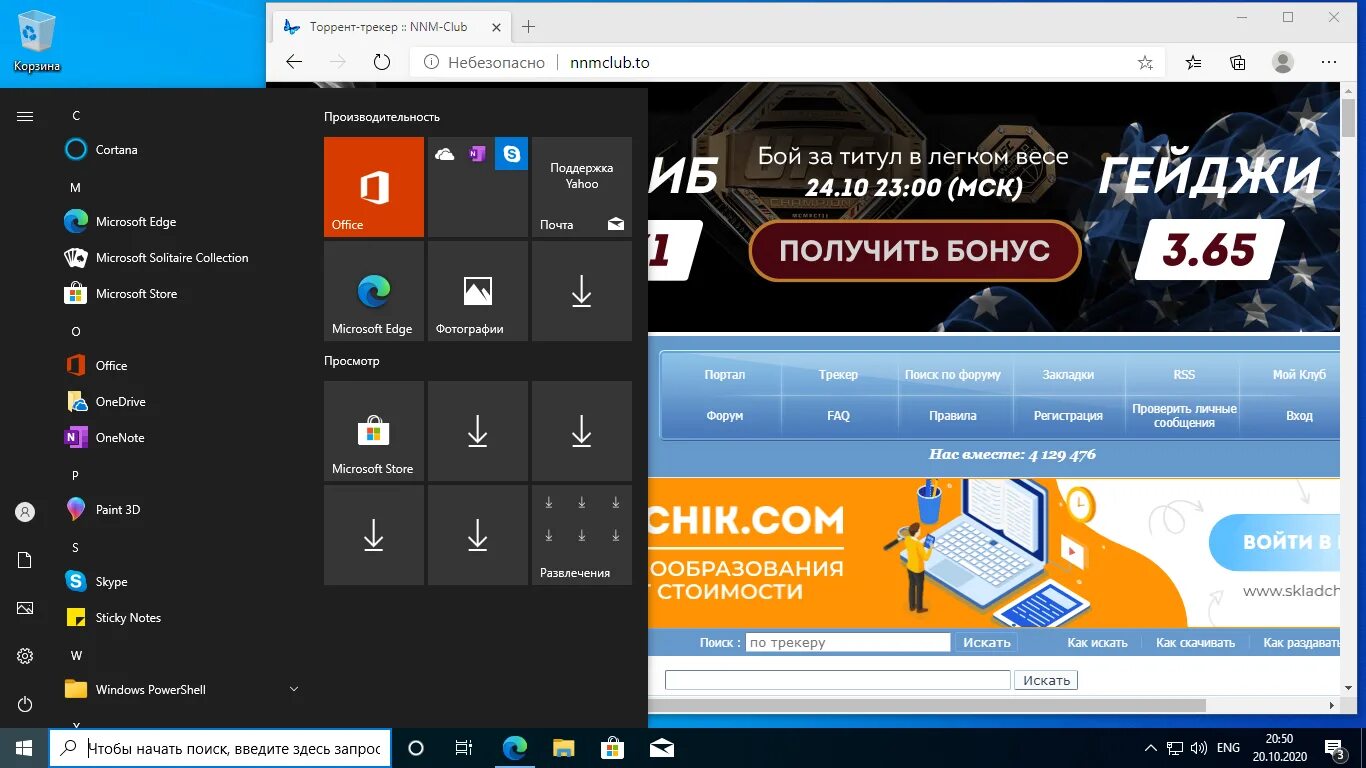
Task: Click the taskbar search box
Action: coord(220,748)
